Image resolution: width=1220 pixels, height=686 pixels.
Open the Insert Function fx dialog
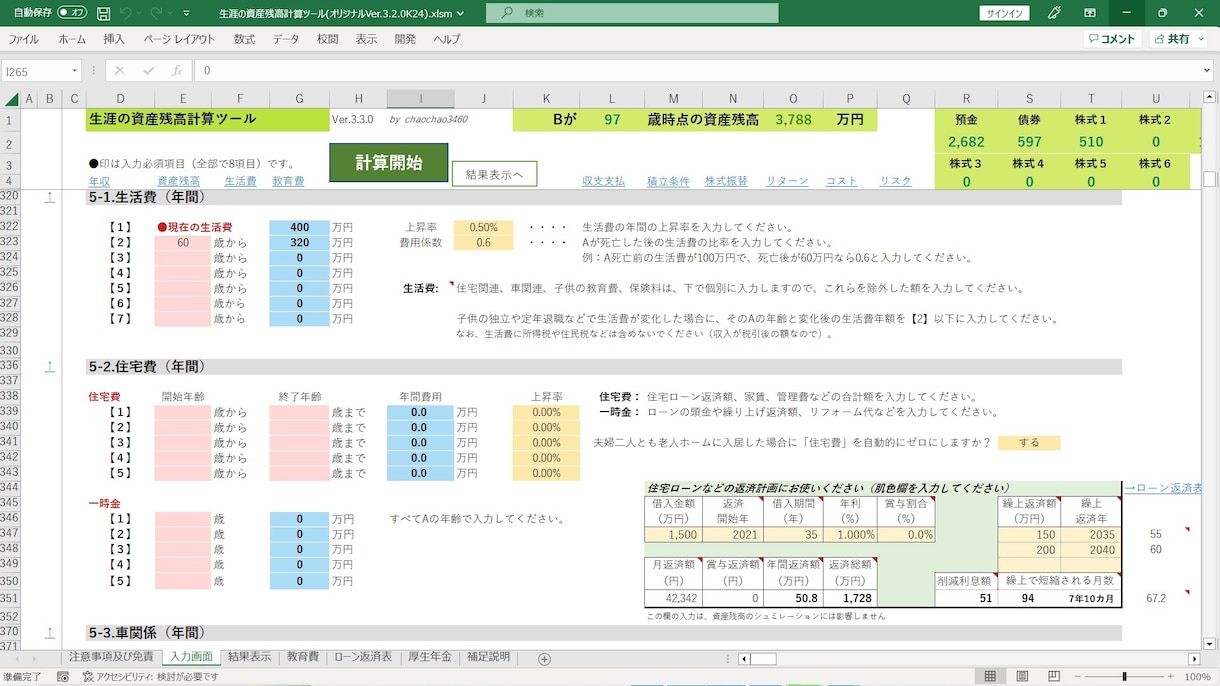[176, 71]
